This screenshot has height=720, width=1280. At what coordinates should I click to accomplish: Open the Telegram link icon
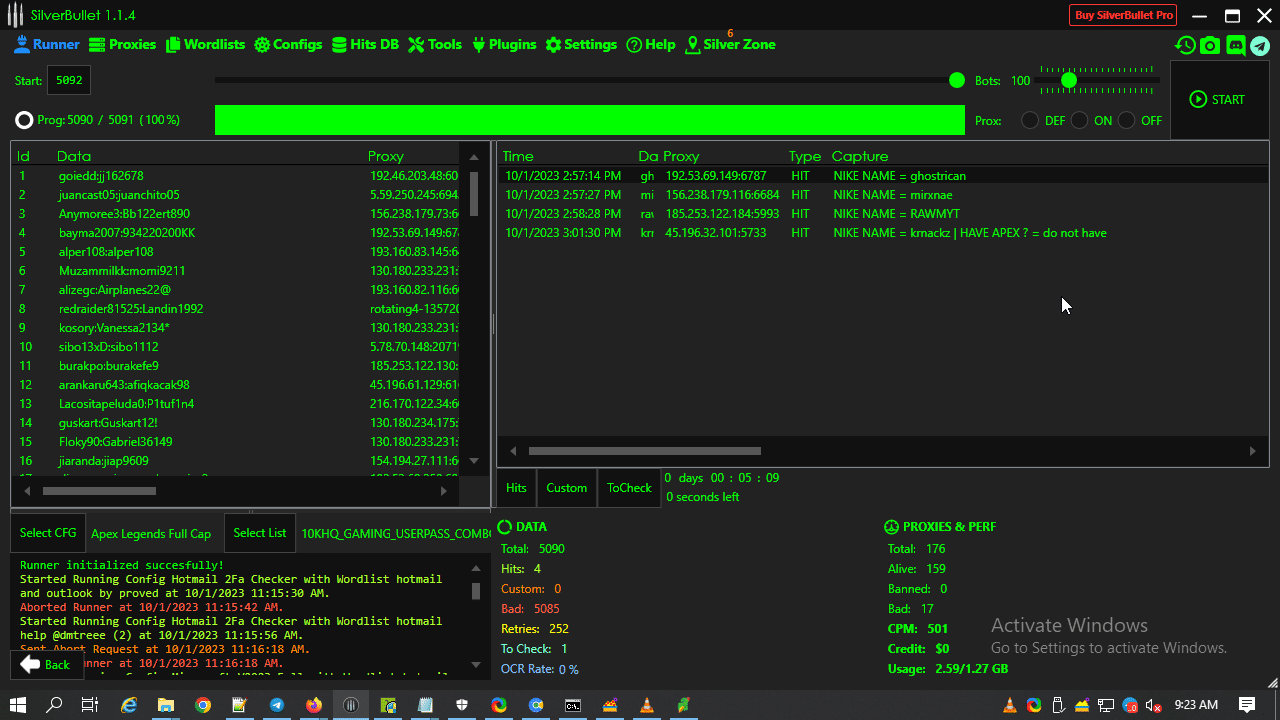pos(1260,45)
